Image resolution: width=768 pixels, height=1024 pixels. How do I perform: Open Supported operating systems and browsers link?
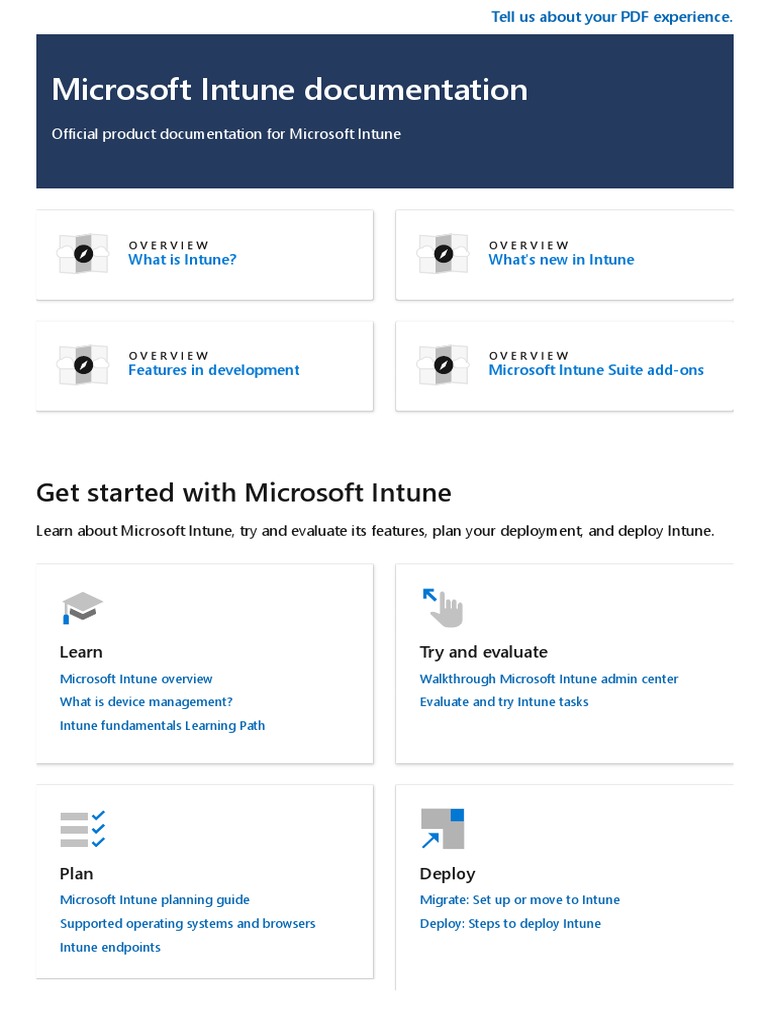click(x=187, y=924)
